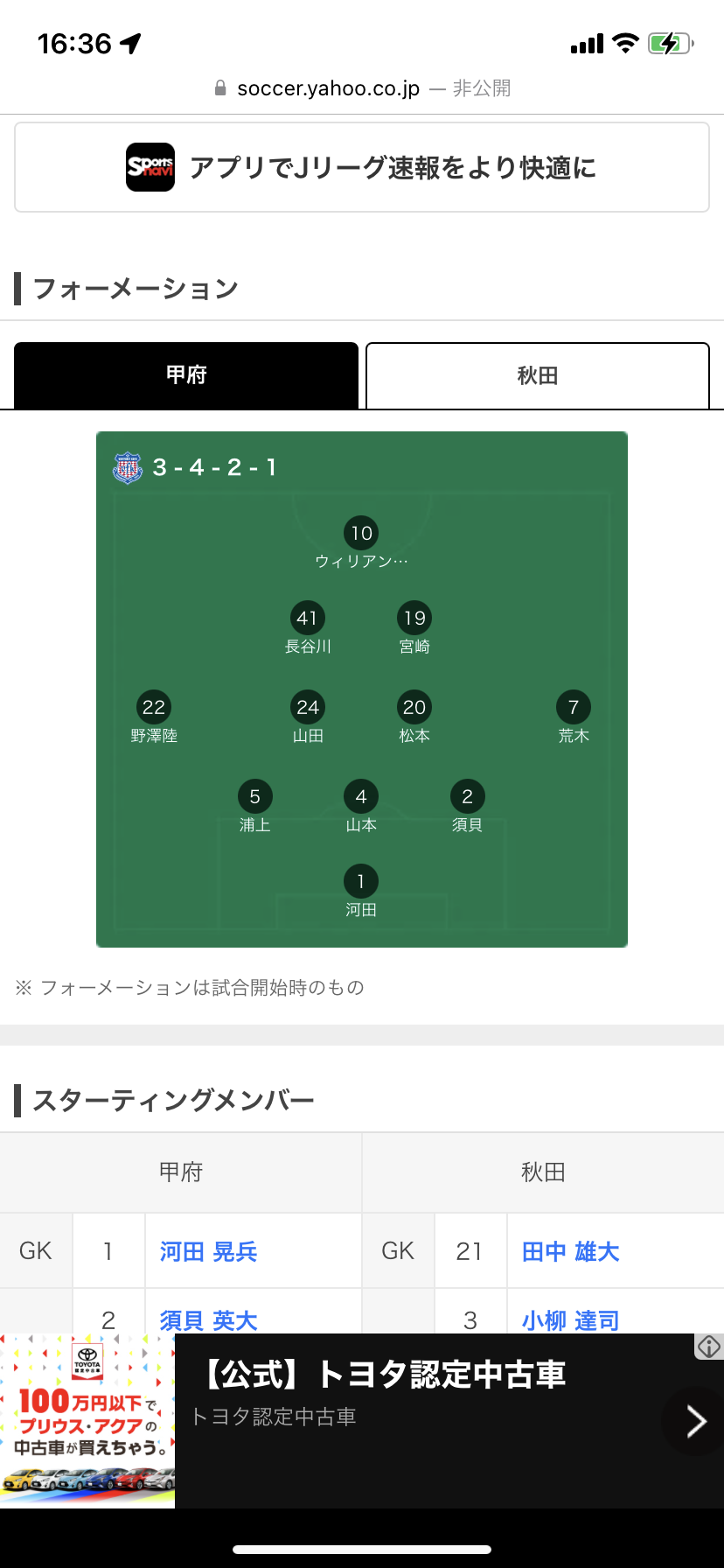Screen dimensions: 724x1568
Task: Tap the arrow chevron on Toyota ad
Action: pos(696,1421)
